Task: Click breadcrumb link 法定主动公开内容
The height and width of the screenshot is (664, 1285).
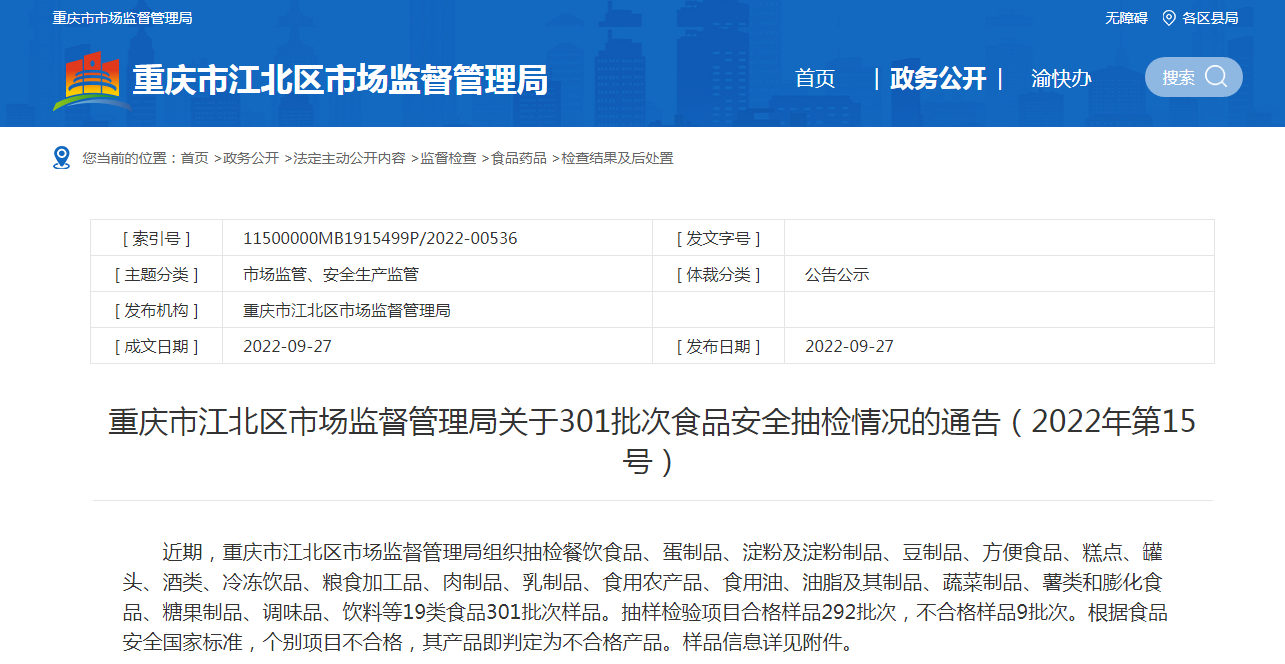Action: point(349,158)
